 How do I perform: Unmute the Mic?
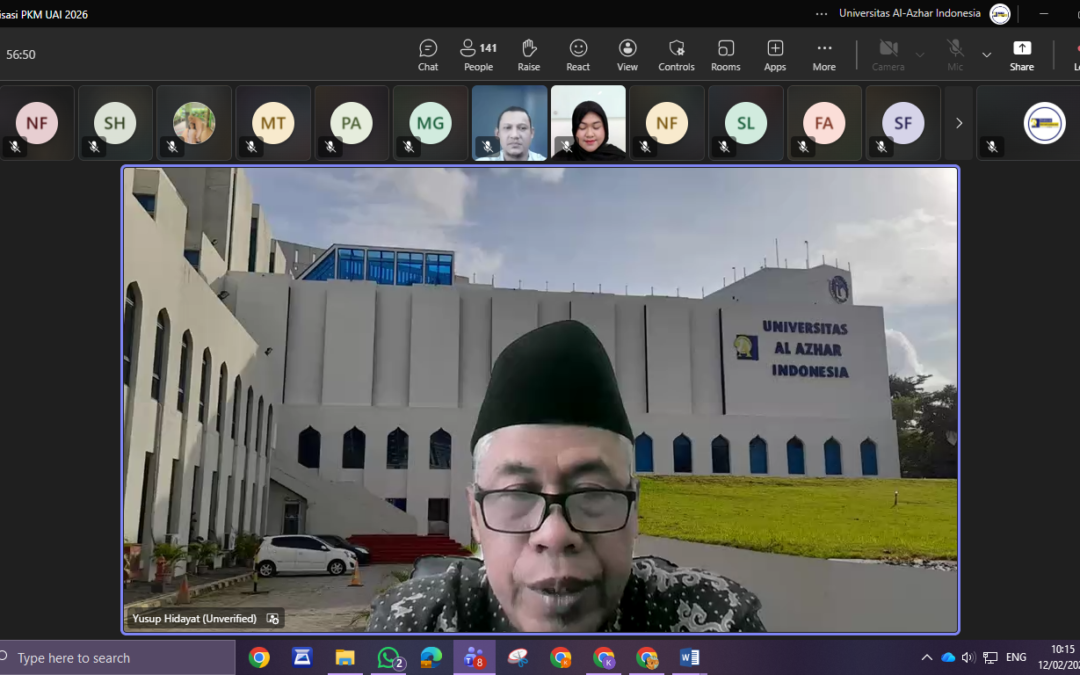[x=955, y=55]
